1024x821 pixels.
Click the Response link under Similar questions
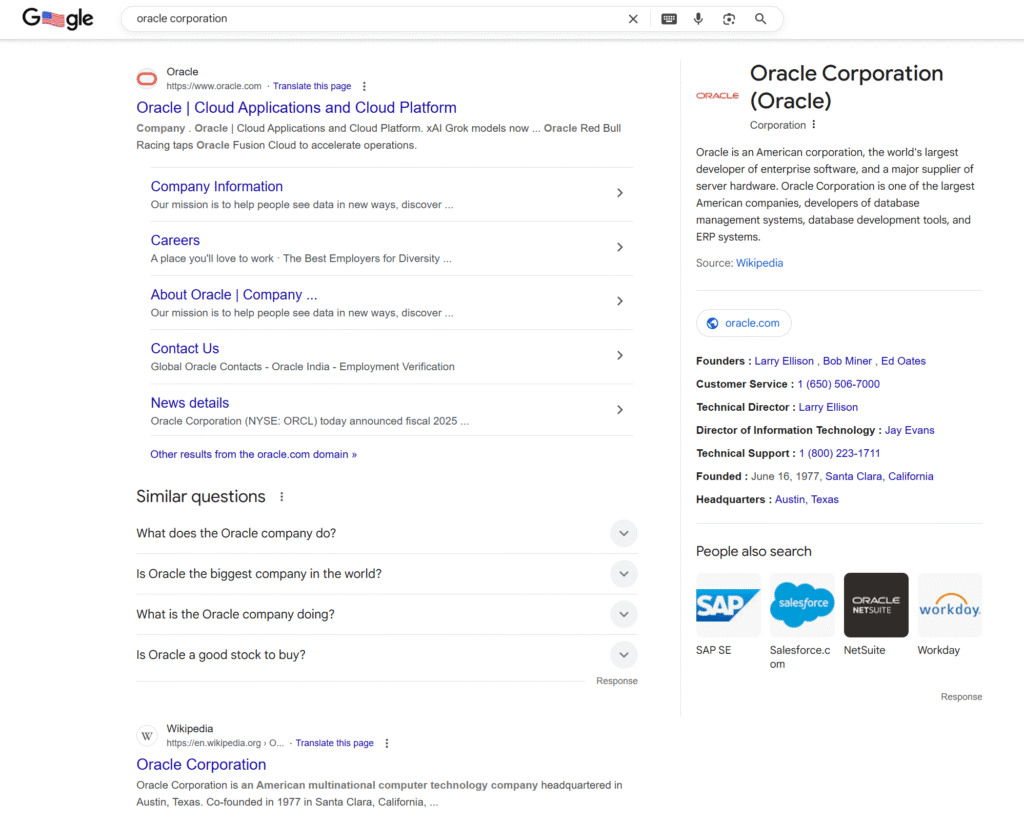(x=616, y=681)
